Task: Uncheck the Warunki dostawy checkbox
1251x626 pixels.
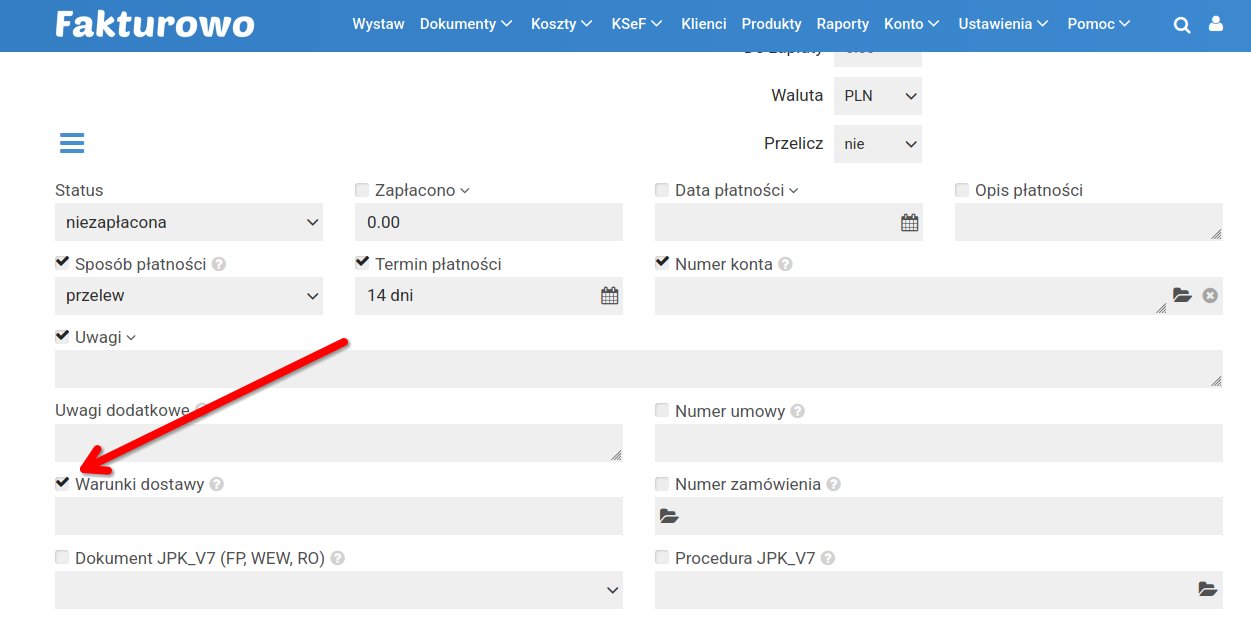Action: pyautogui.click(x=62, y=484)
